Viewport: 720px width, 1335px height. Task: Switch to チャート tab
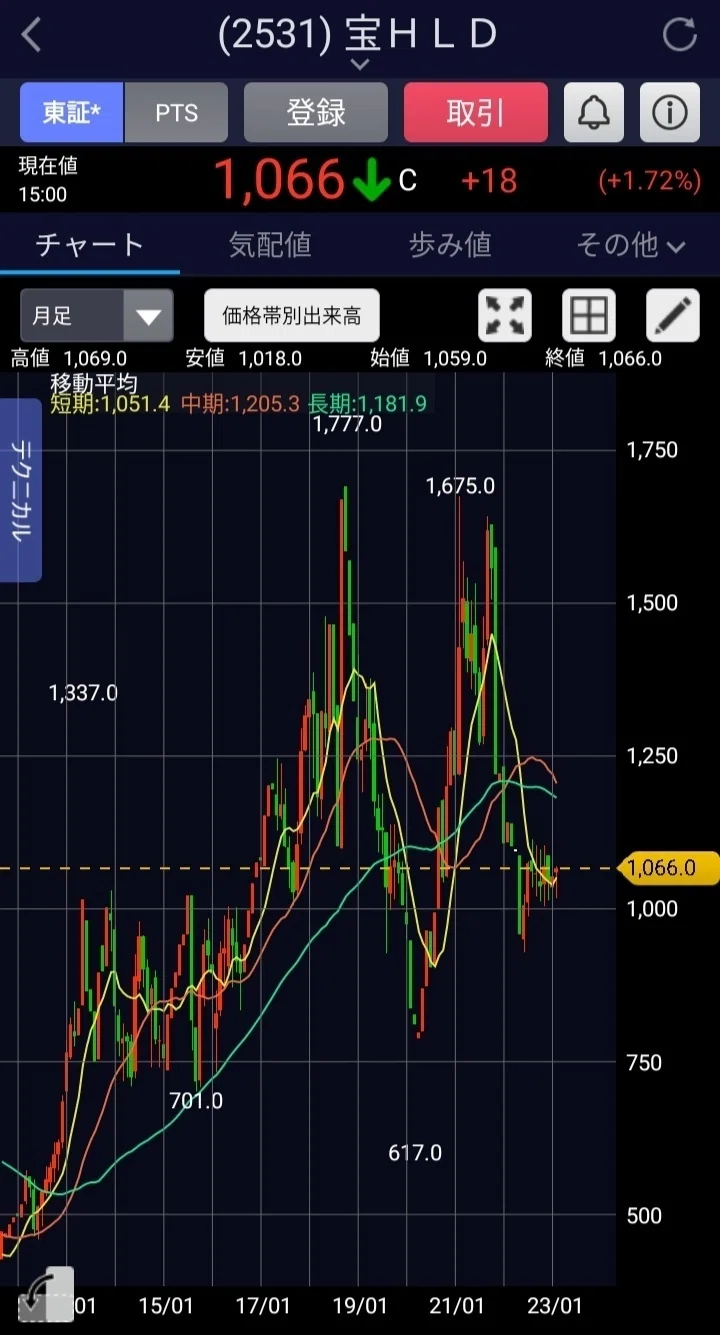(x=90, y=244)
